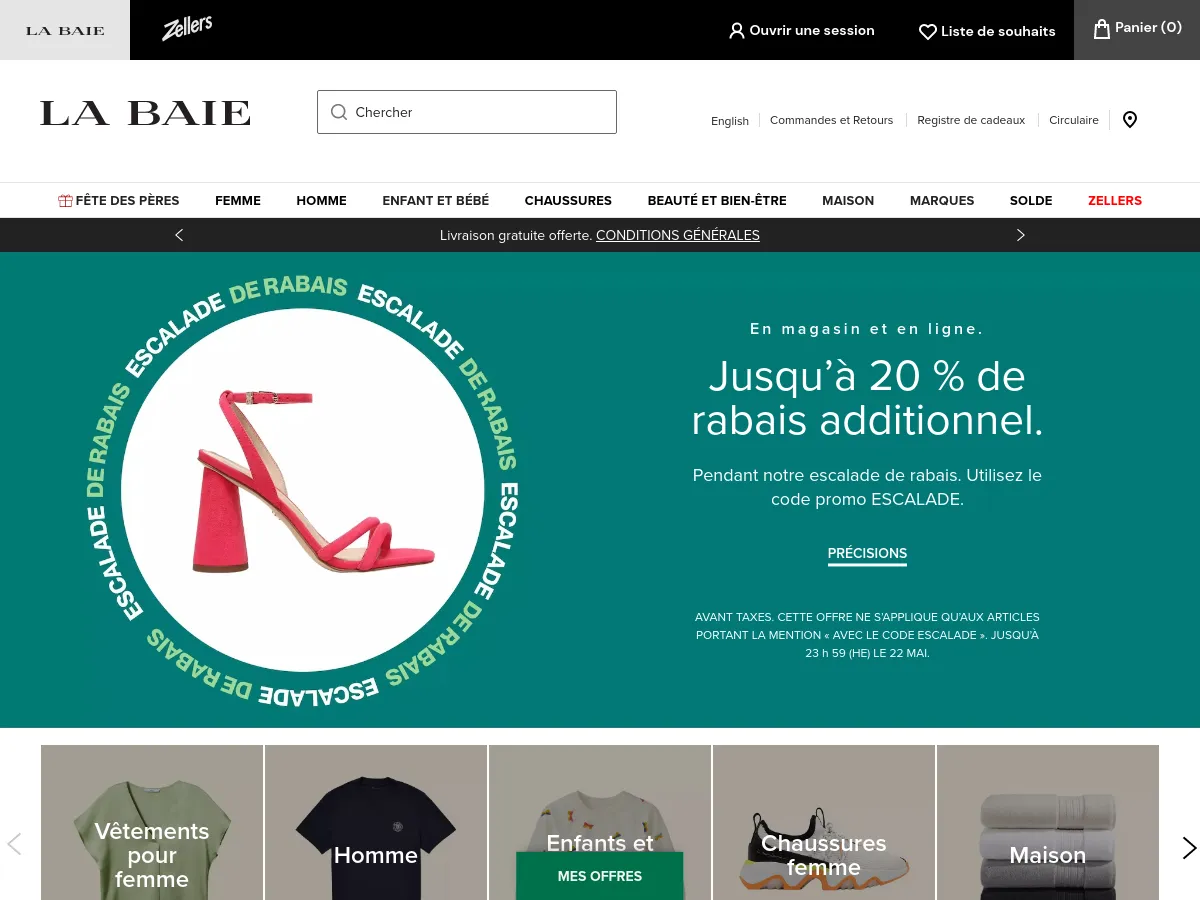This screenshot has height=900, width=1200.
Task: Click the search magnifier icon
Action: click(339, 112)
